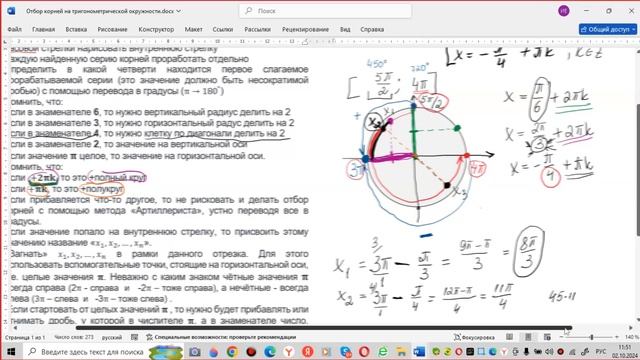Open Internet Explorer from the taskbar
This screenshot has height=360, width=640.
383,351
